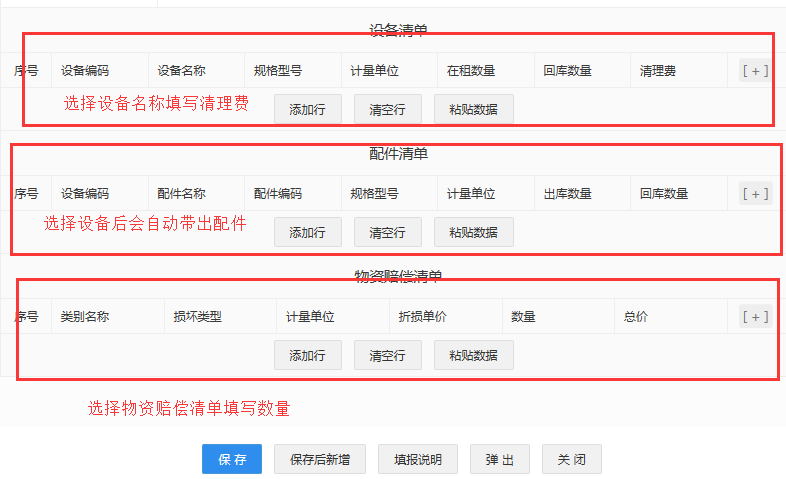Click the blue 保存 button
The width and height of the screenshot is (786, 479).
click(x=232, y=459)
